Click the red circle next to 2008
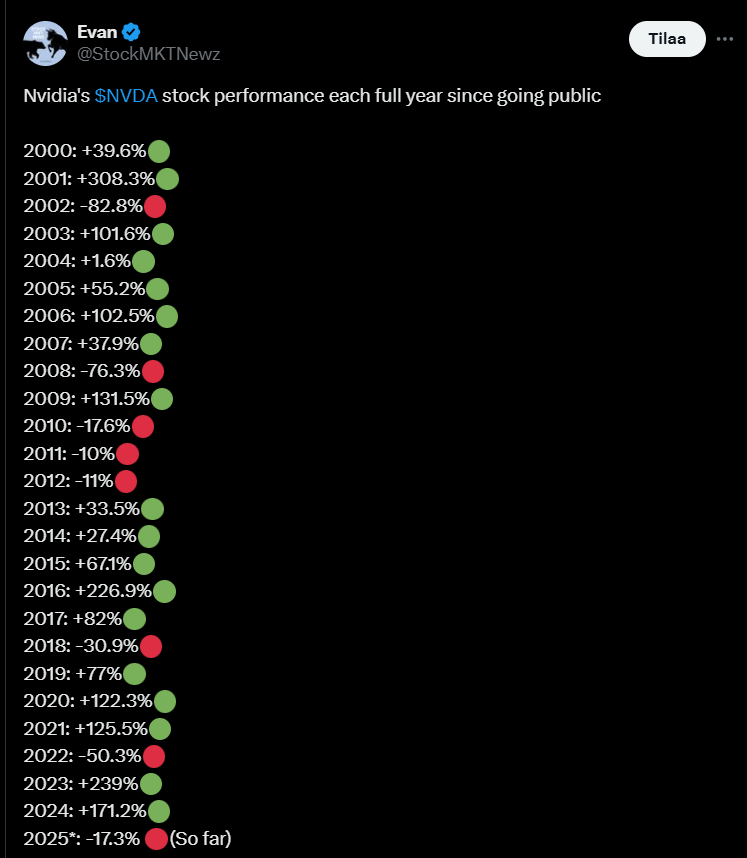This screenshot has width=747, height=858. pos(153,372)
